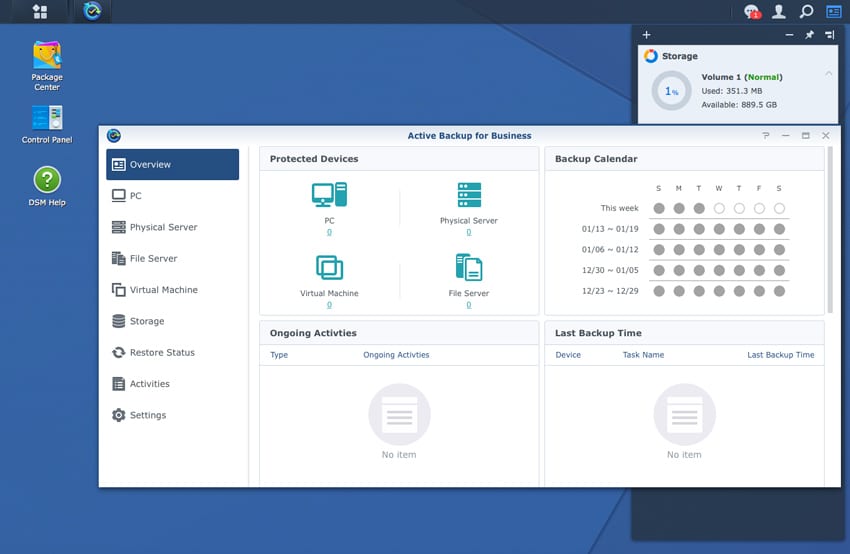The width and height of the screenshot is (850, 554).
Task: Select Overview in the sidebar
Action: [172, 164]
